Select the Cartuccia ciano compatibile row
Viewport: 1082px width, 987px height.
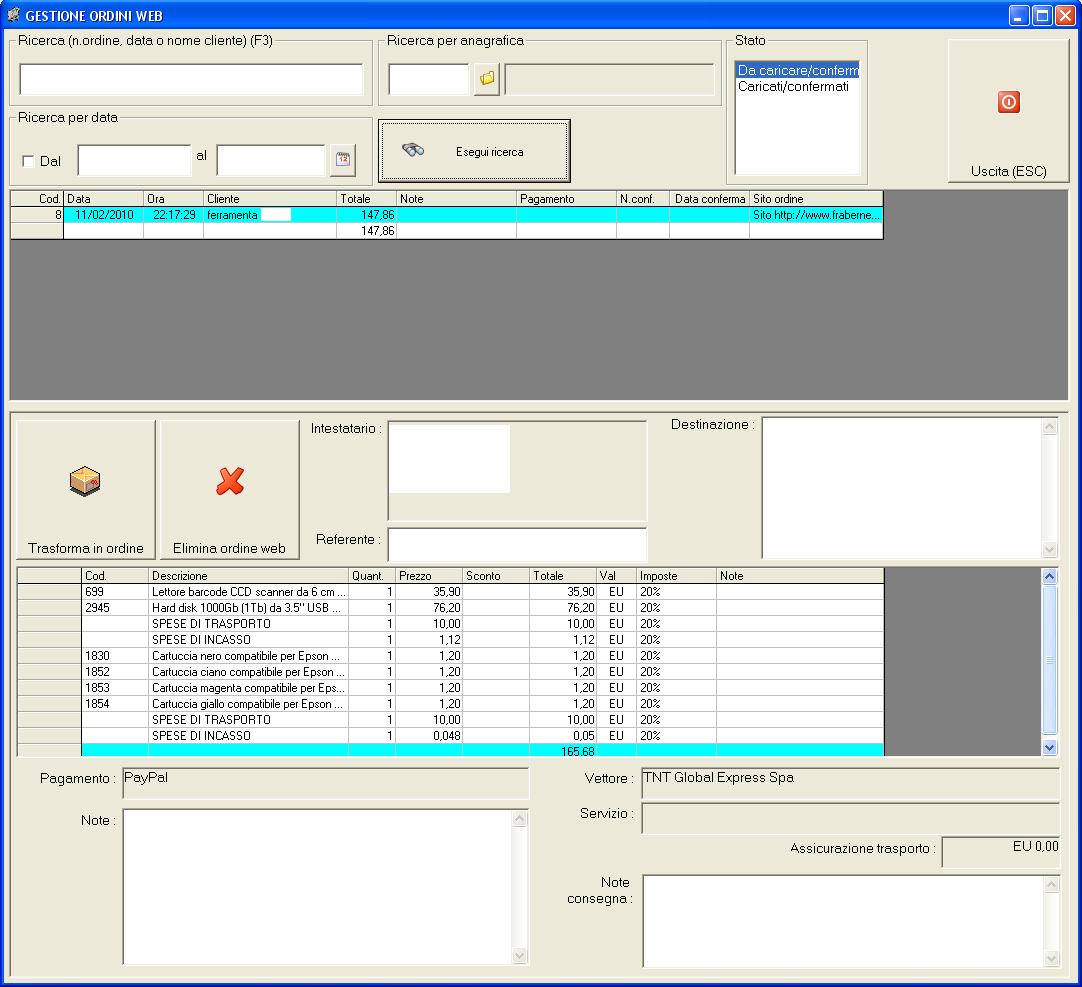click(450, 672)
